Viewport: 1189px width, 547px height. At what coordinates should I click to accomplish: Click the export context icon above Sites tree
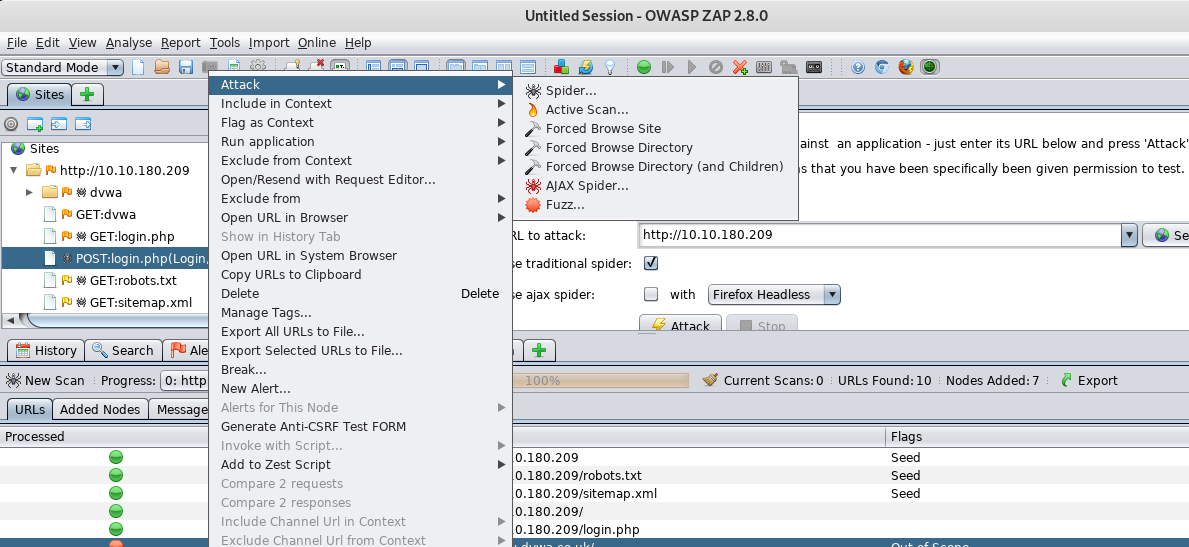click(x=83, y=124)
